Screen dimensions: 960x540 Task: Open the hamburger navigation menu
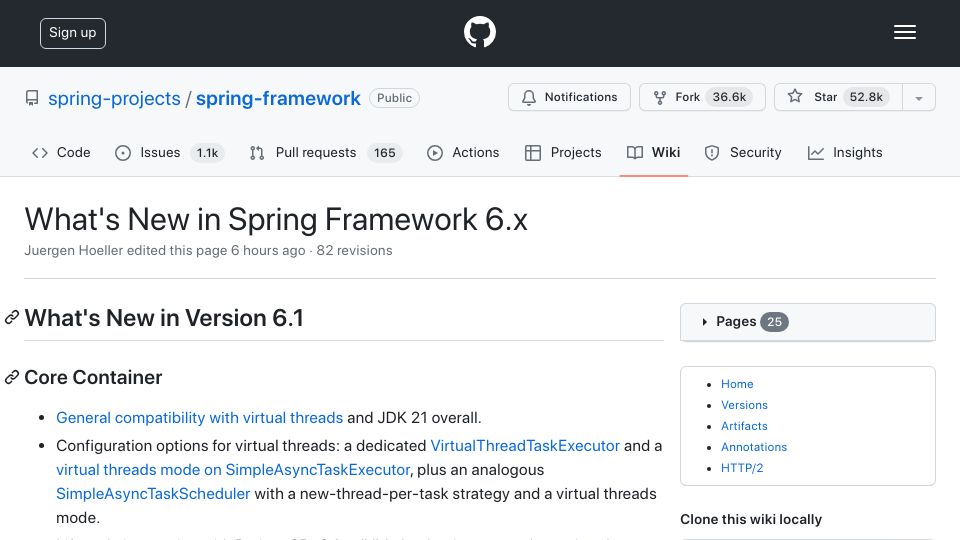point(904,32)
